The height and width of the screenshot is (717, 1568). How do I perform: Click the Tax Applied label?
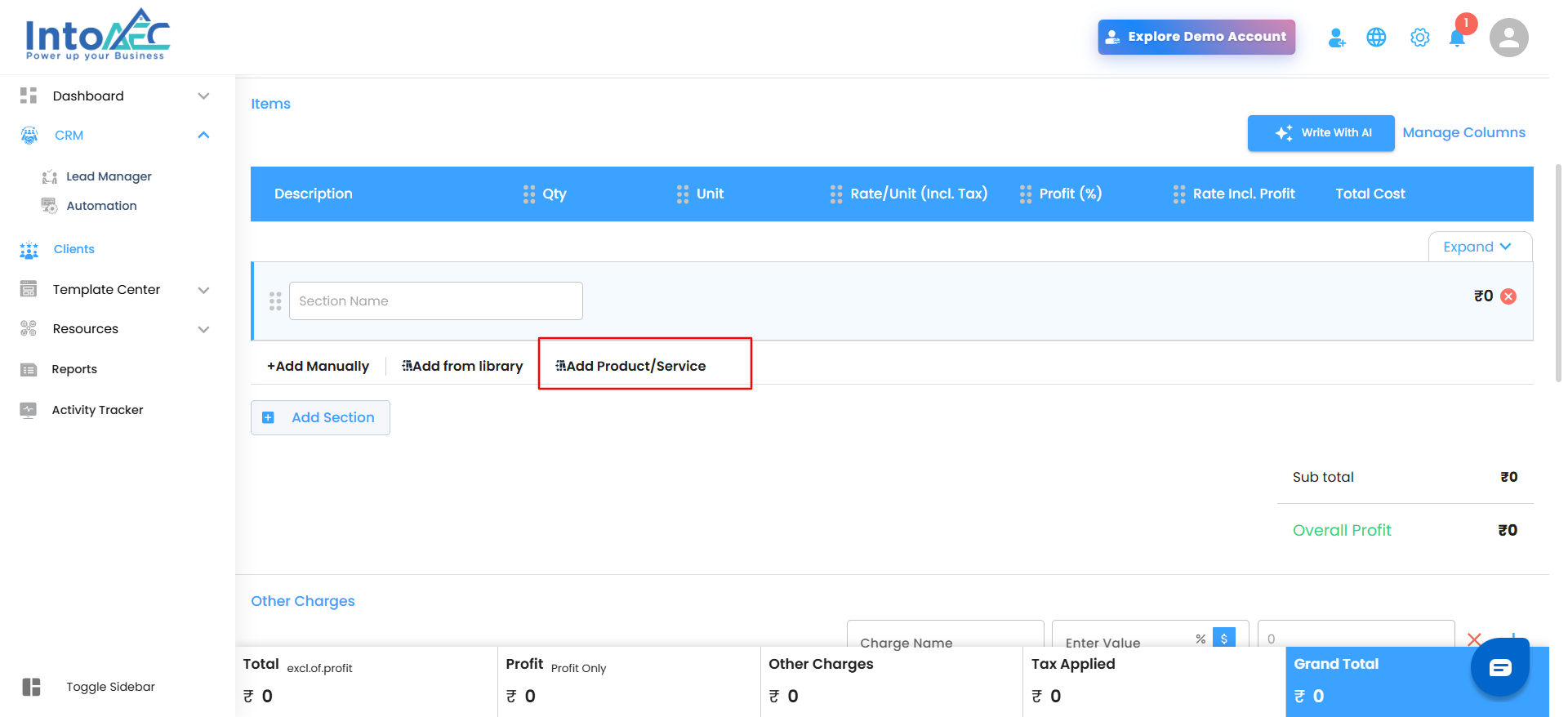click(x=1073, y=664)
